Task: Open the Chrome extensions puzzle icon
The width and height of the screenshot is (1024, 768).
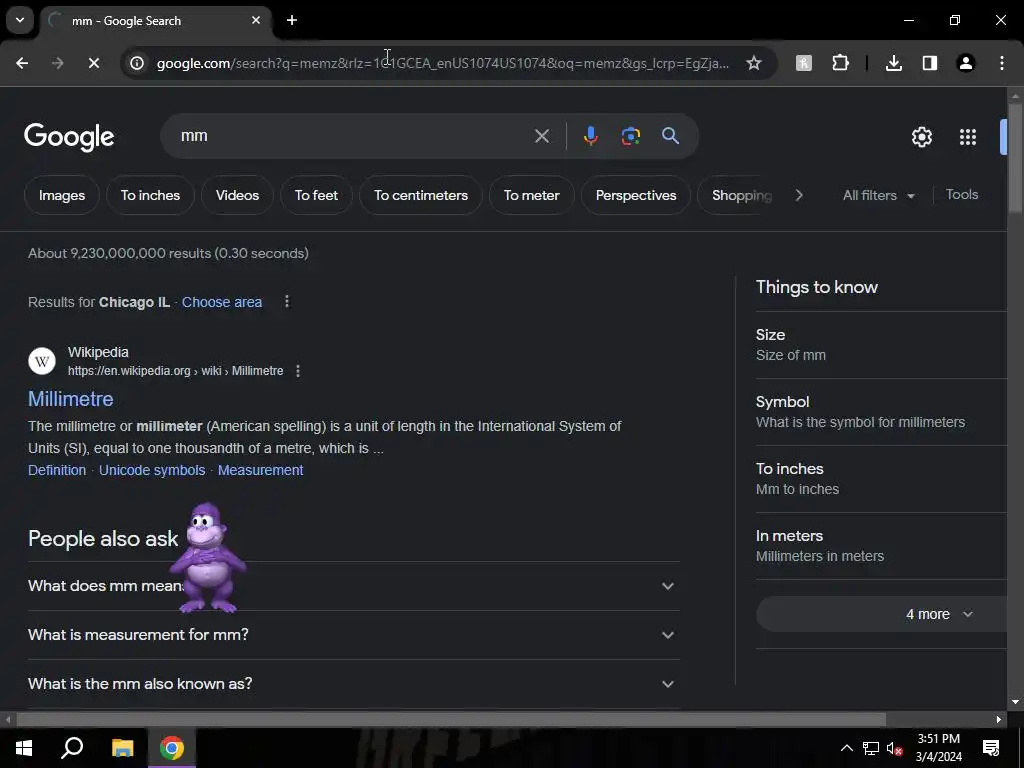Action: click(x=840, y=63)
